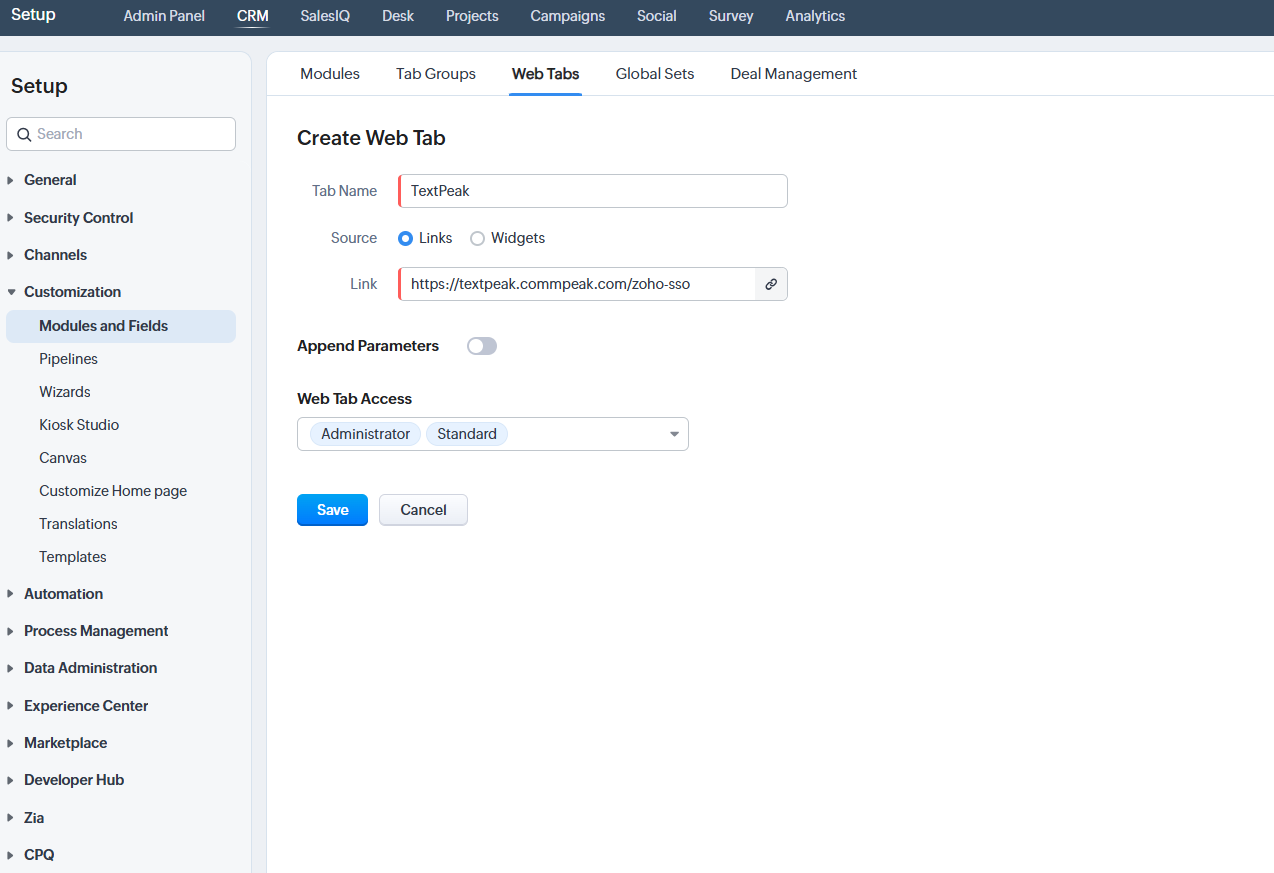Viewport: 1274px width, 873px height.
Task: Click the Link URL input field
Action: [577, 284]
